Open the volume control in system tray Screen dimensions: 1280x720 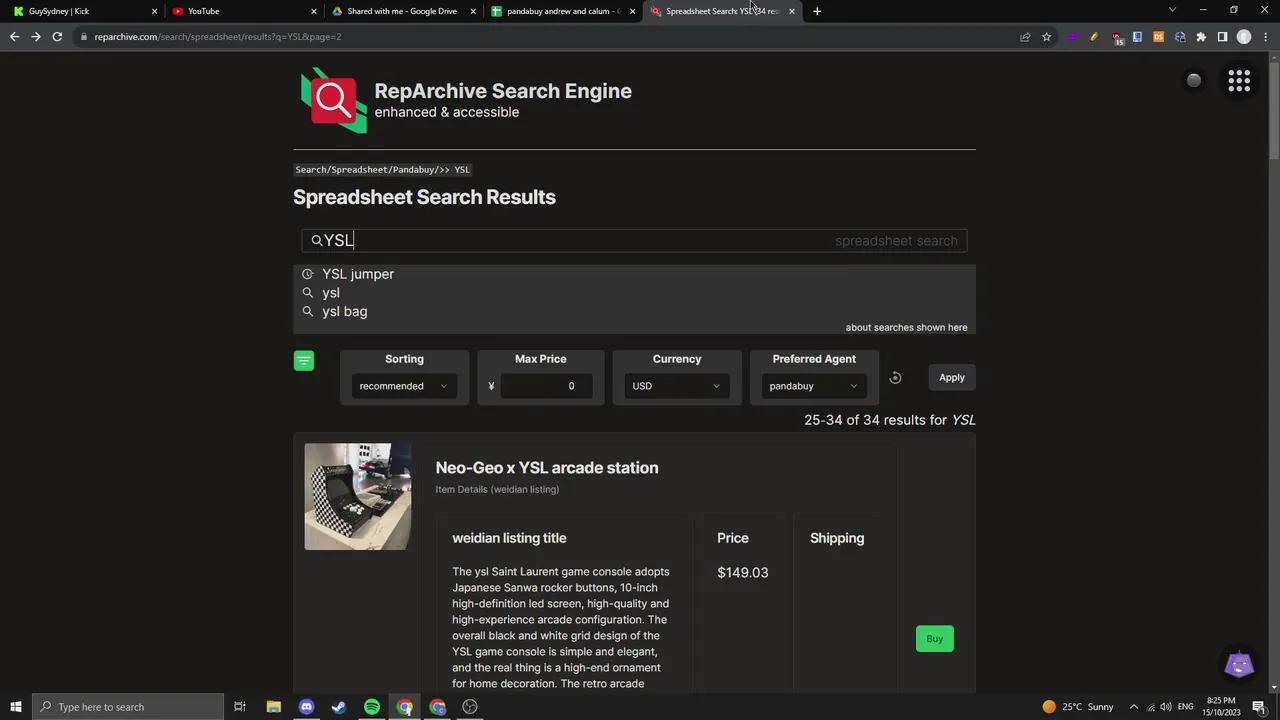point(1166,707)
